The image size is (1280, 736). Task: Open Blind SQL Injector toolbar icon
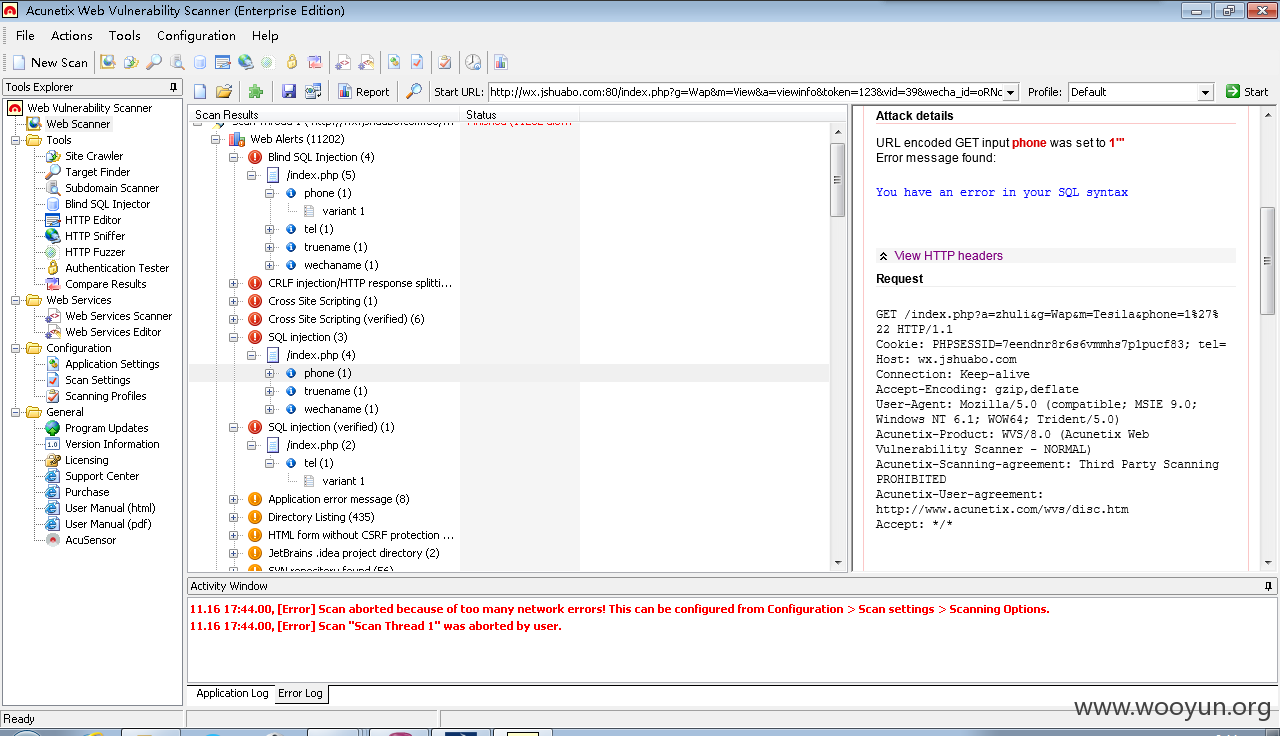[x=200, y=62]
